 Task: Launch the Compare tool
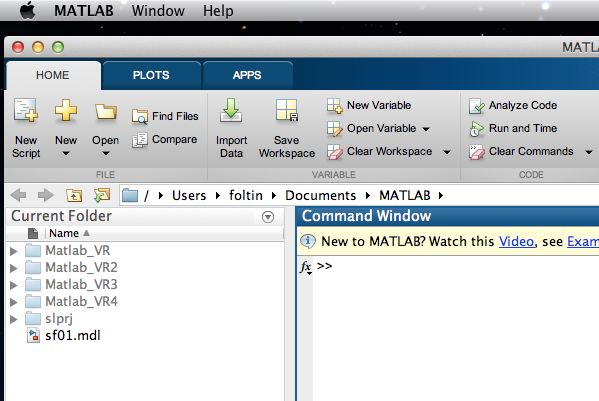[165, 140]
